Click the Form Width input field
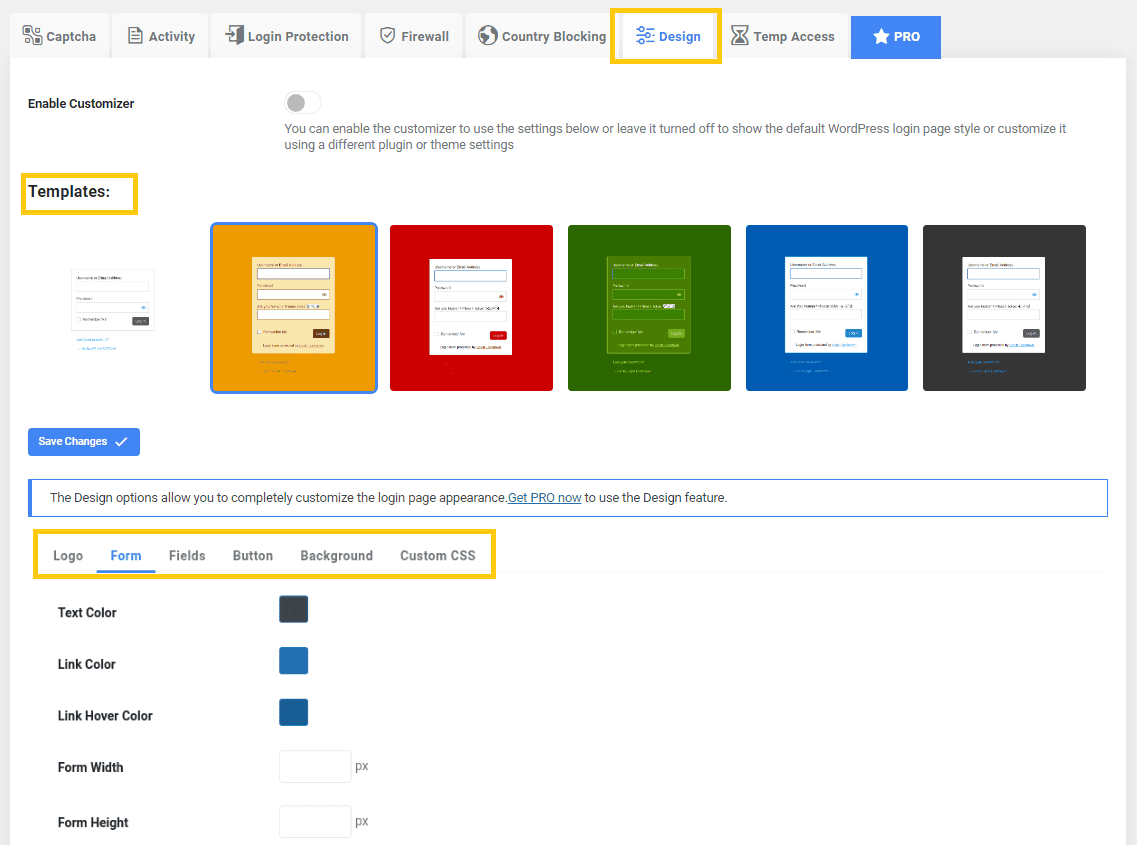The width and height of the screenshot is (1137, 845). click(x=315, y=767)
